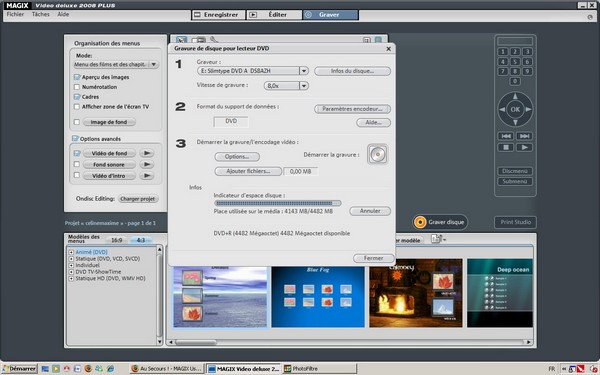The width and height of the screenshot is (600, 375).
Task: Skip to next chapter on remote
Action: pos(524,136)
